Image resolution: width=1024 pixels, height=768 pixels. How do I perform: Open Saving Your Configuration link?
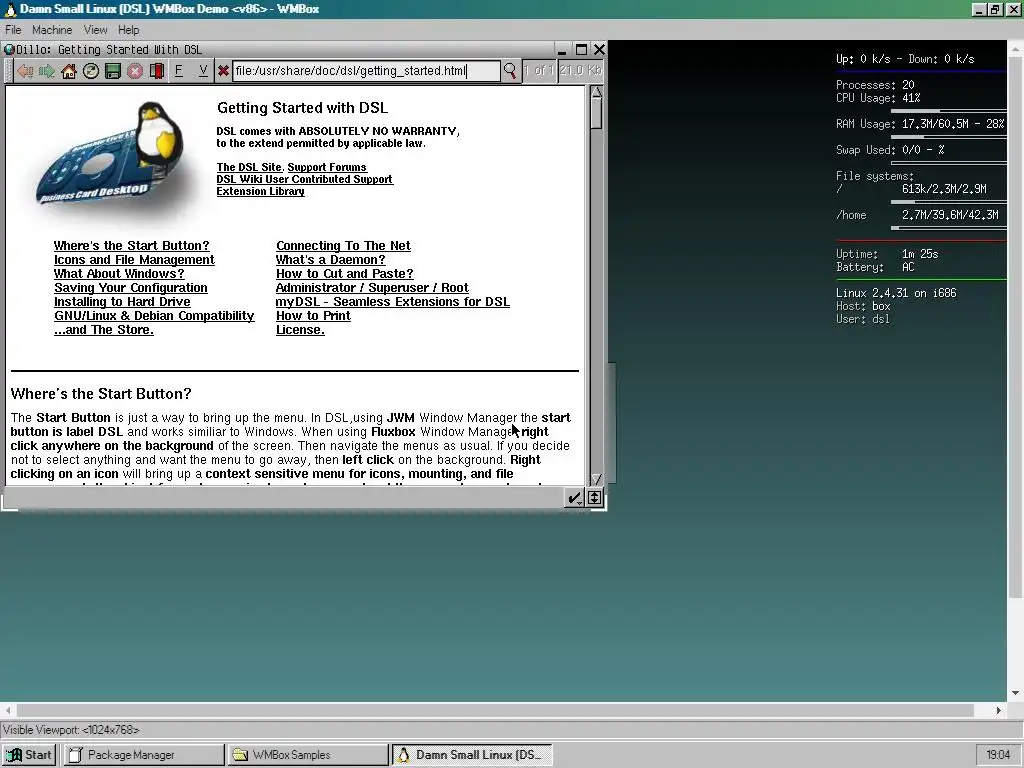(x=131, y=288)
